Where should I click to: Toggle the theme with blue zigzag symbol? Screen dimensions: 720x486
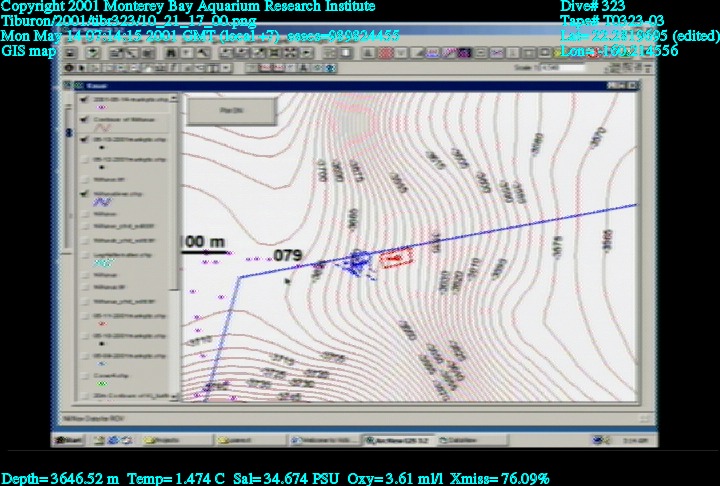[x=83, y=192]
